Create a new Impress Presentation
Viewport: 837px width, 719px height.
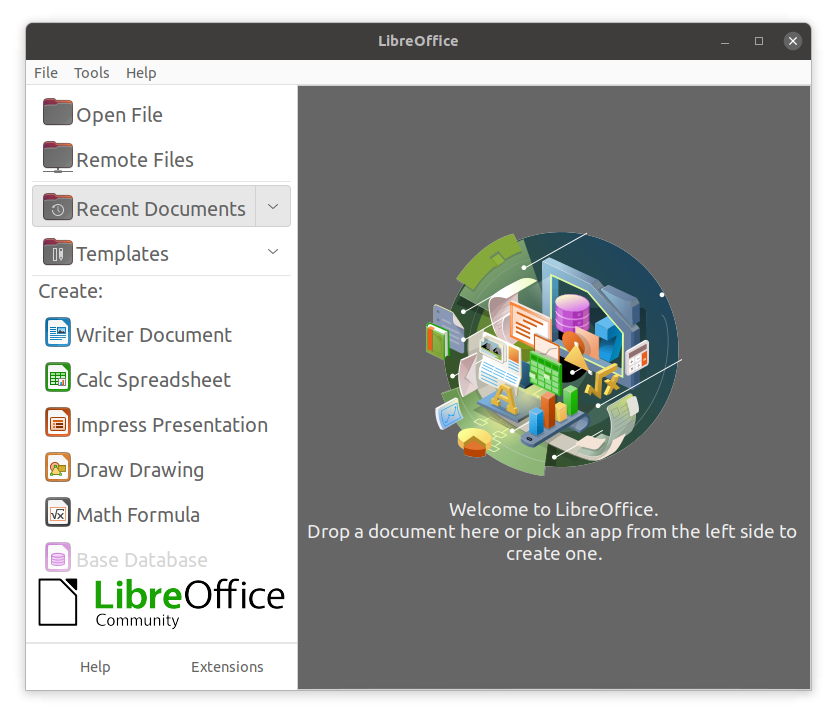coord(172,425)
